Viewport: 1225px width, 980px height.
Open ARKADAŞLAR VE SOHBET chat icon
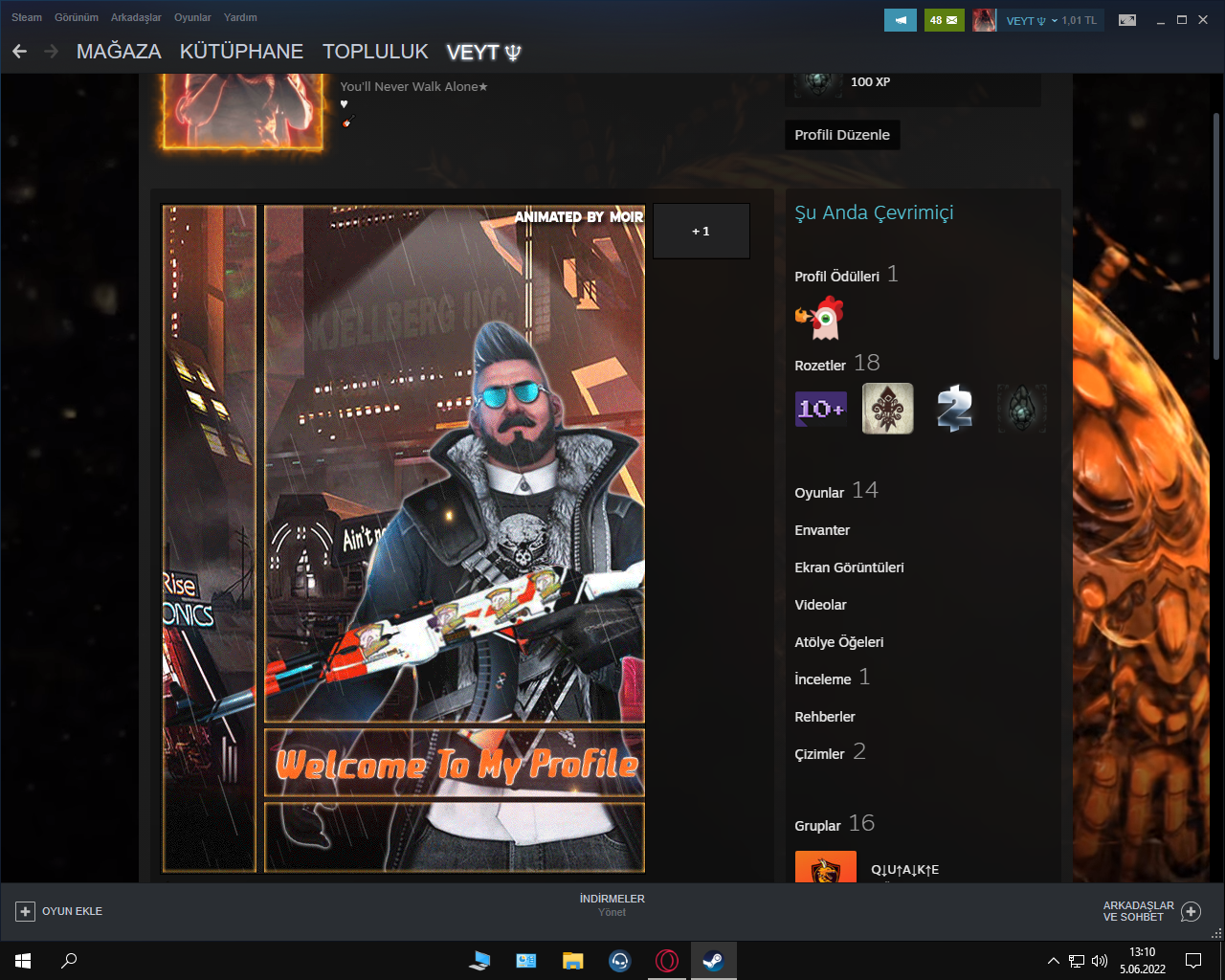(1191, 911)
